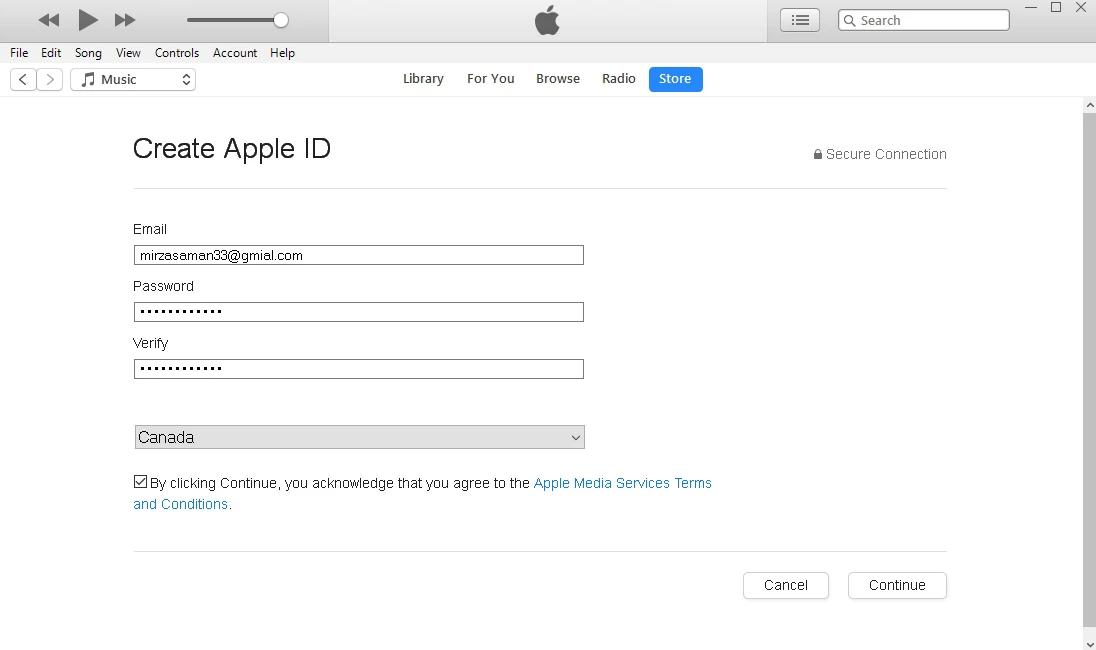Switch to the Library tab
This screenshot has height=650, width=1096.
(x=423, y=79)
